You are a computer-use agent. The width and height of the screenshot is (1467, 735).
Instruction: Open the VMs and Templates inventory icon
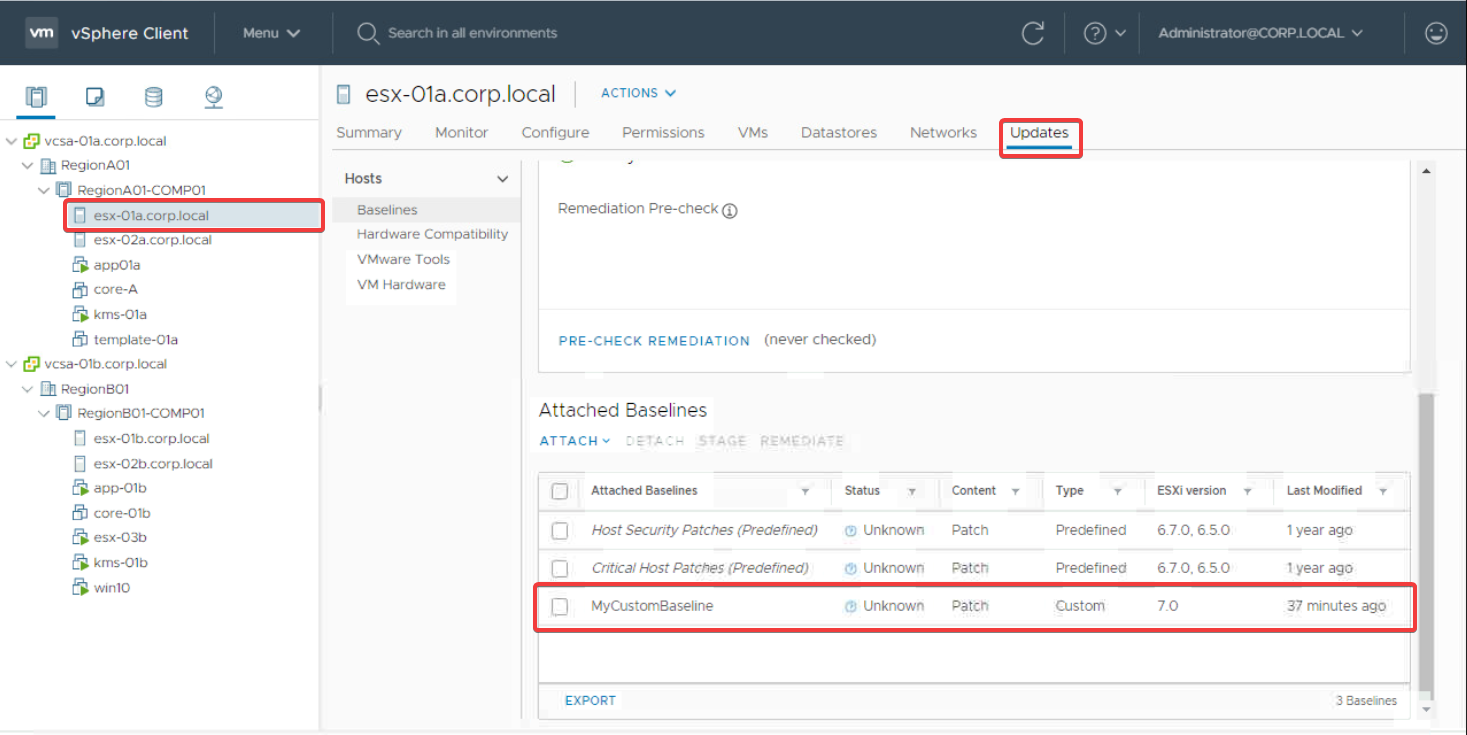click(95, 97)
